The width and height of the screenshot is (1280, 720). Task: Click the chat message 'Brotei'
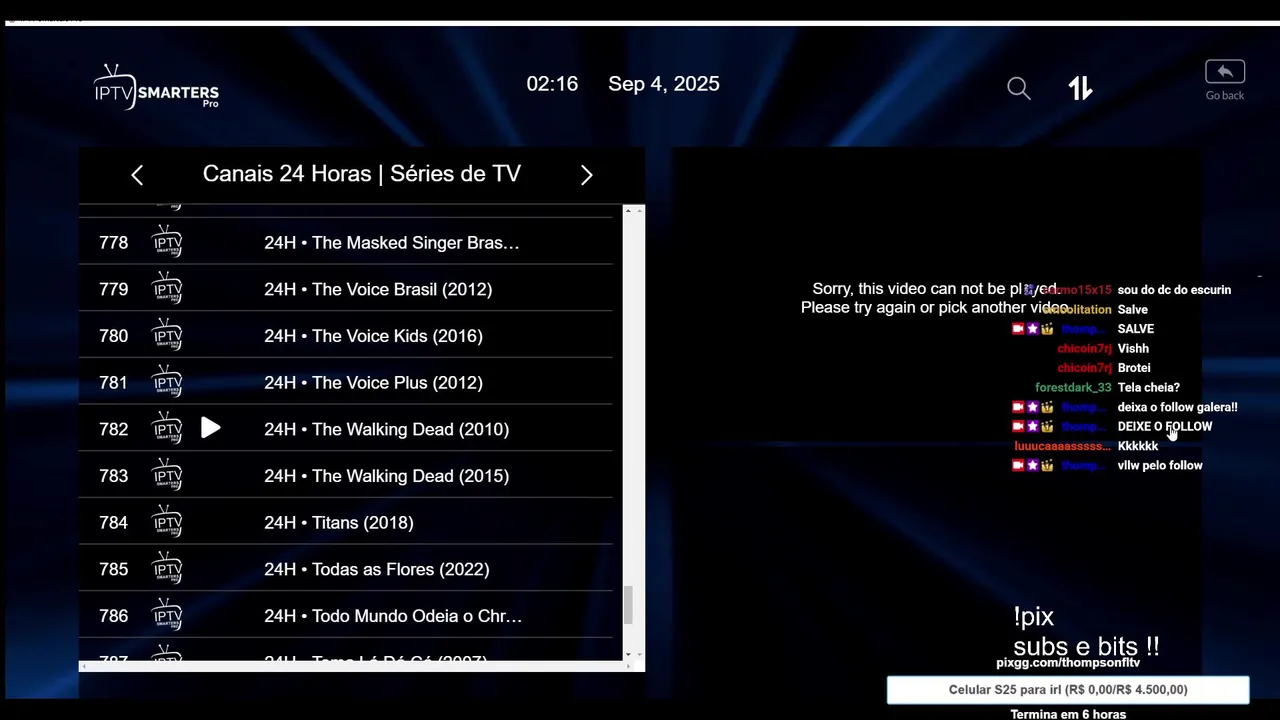(x=1134, y=368)
